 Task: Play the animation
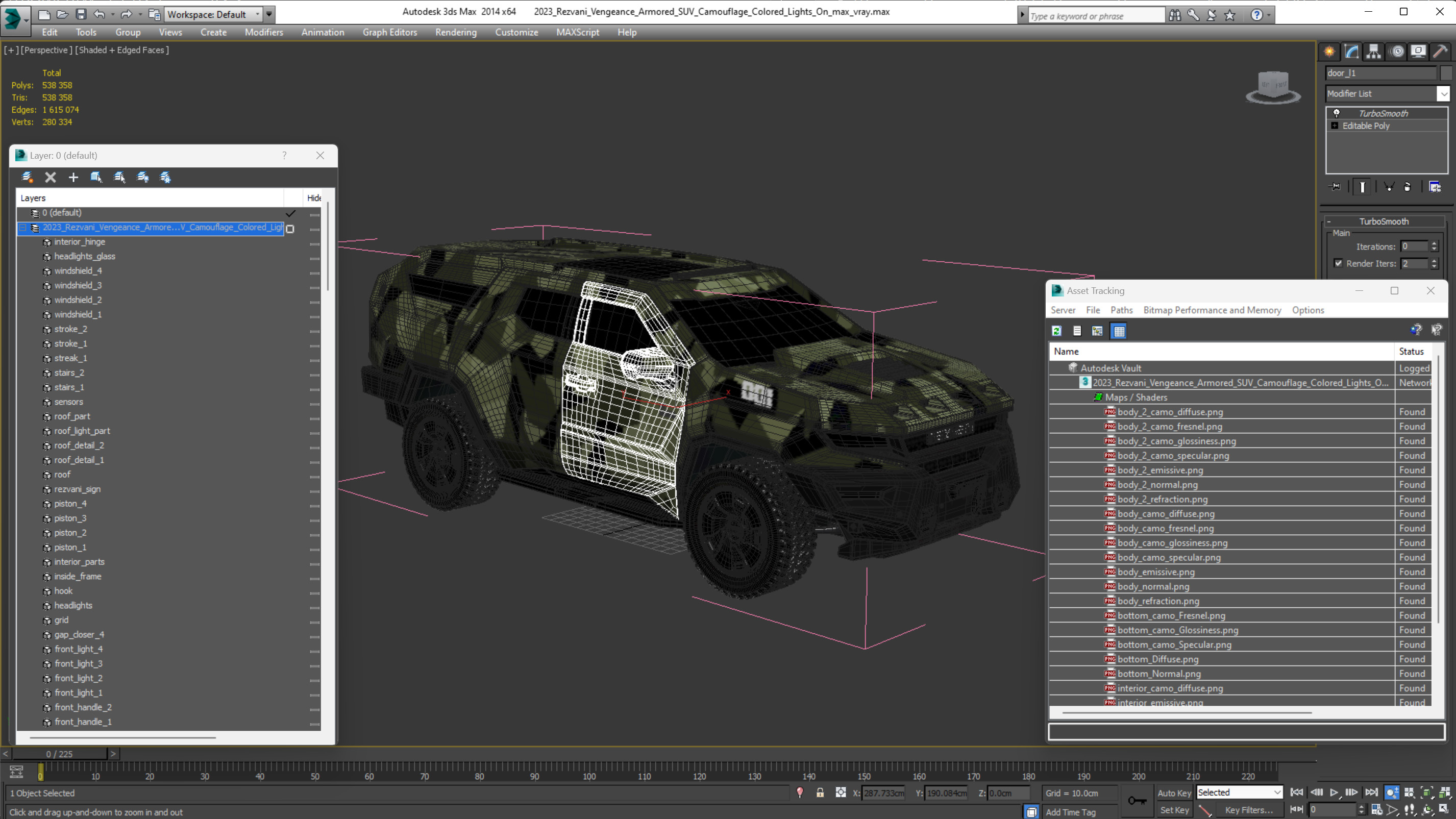coord(1334,792)
